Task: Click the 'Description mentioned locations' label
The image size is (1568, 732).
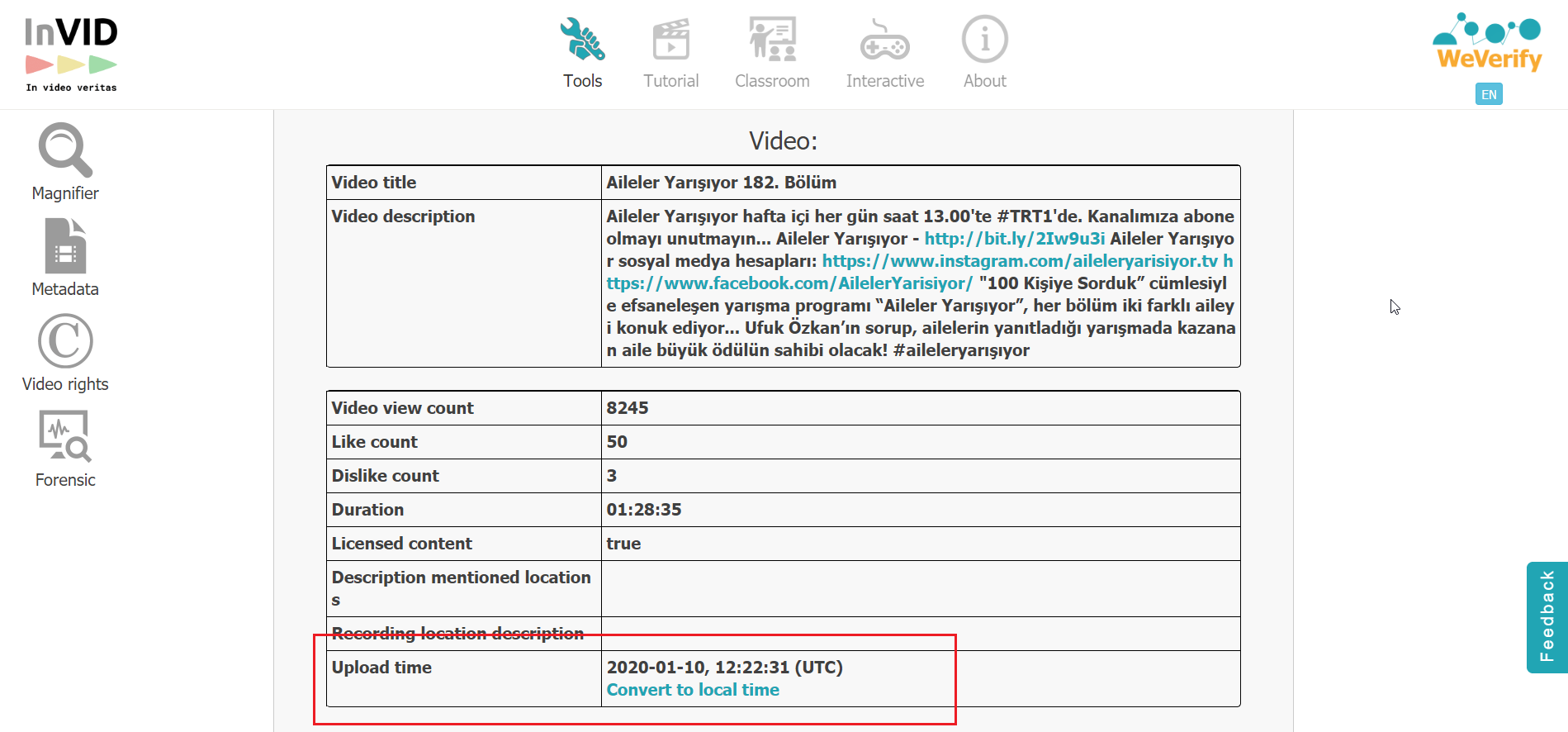Action: 461,588
